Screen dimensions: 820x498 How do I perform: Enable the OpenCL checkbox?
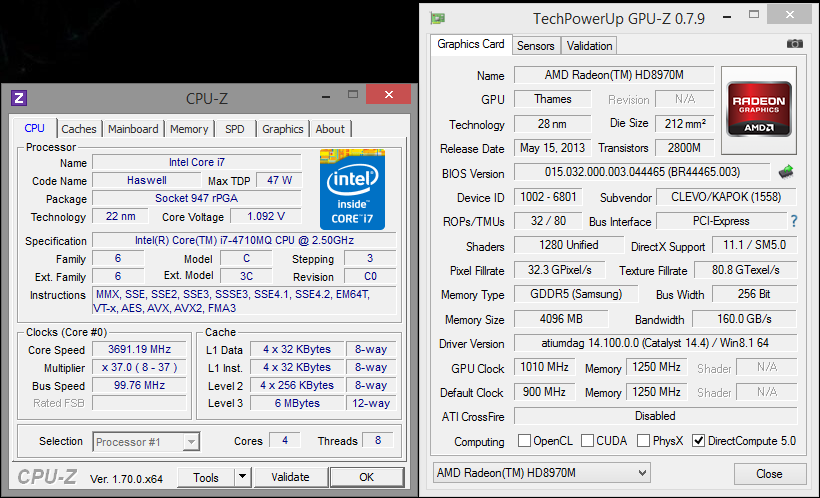524,440
